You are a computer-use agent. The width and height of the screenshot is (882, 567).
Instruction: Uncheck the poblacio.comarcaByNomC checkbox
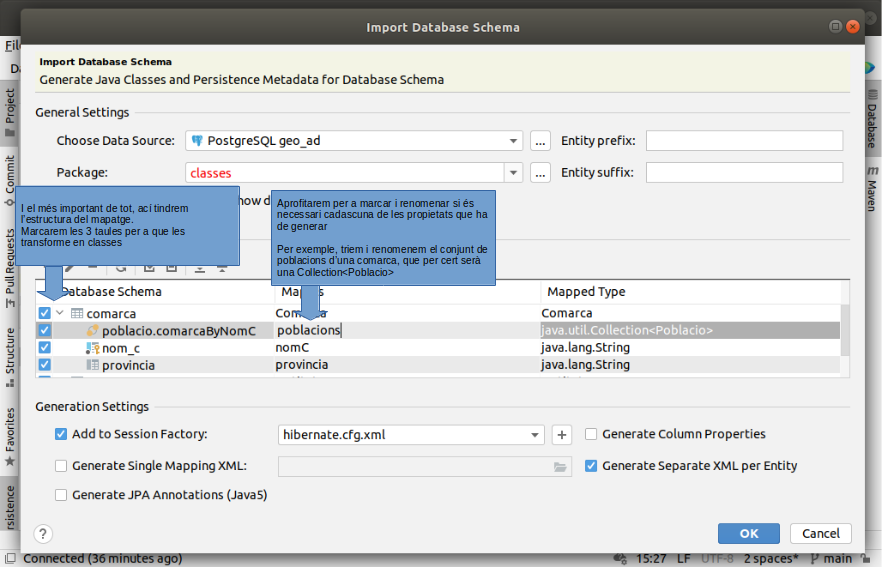pyautogui.click(x=44, y=330)
